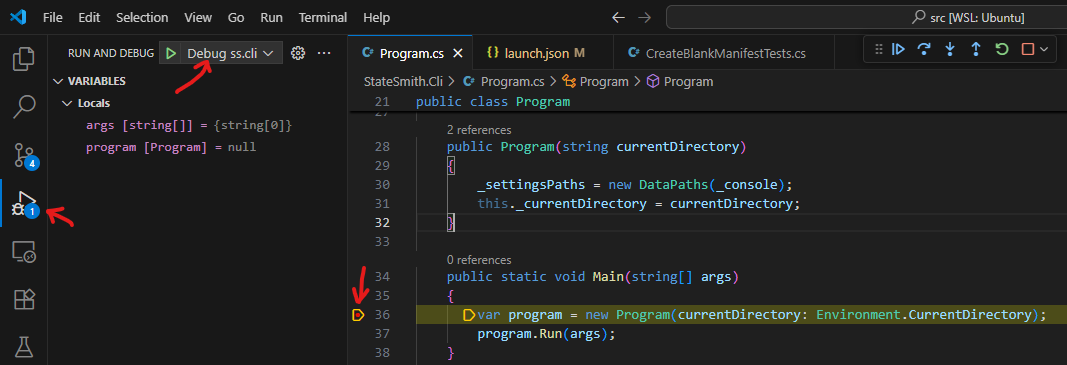Open launch.json via the gear icon
This screenshot has height=365, width=1067.
pos(297,53)
